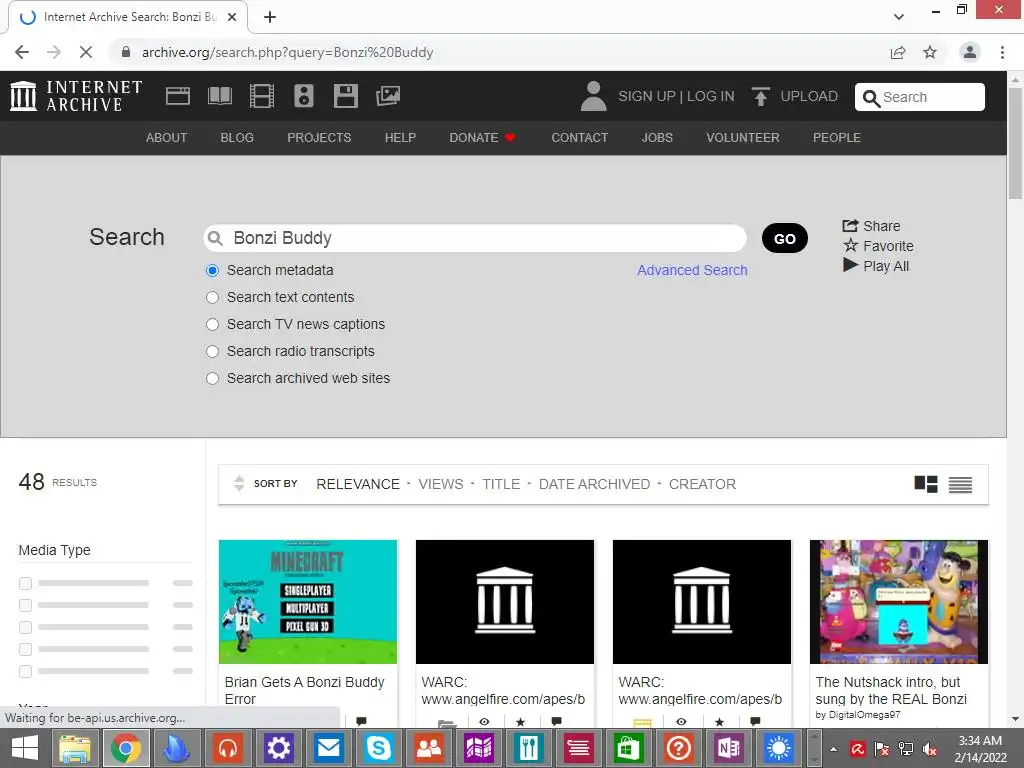
Task: Show hidden system tray icons arrow
Action: pos(833,749)
